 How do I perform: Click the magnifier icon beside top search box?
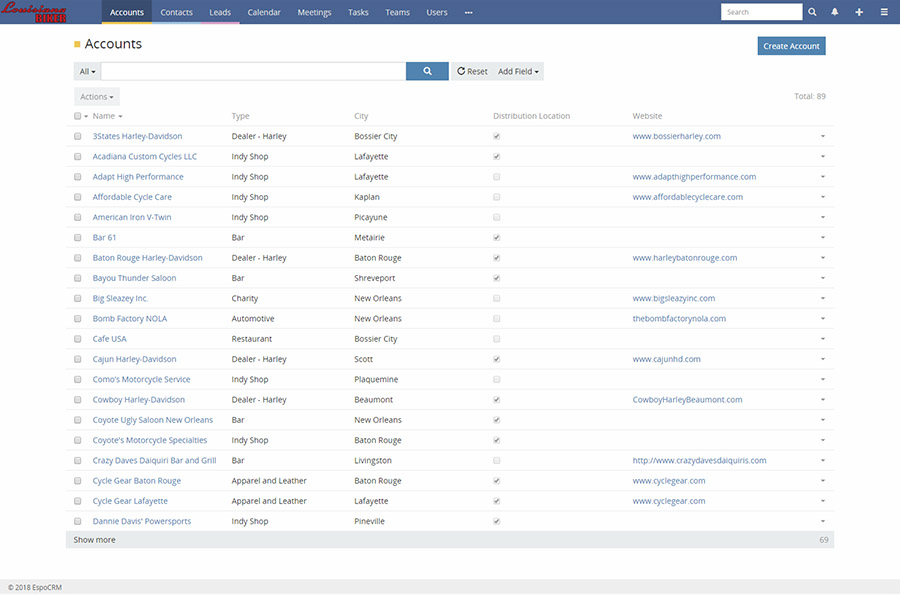[812, 12]
